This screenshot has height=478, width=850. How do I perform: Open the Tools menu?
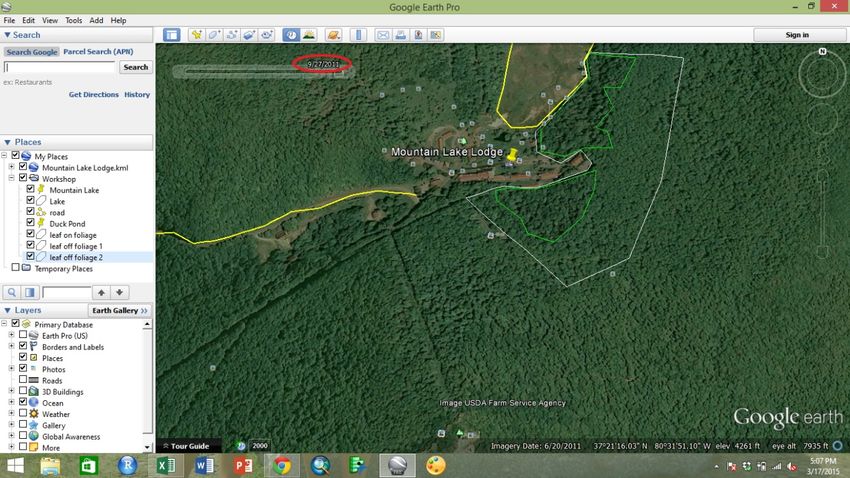(x=73, y=20)
